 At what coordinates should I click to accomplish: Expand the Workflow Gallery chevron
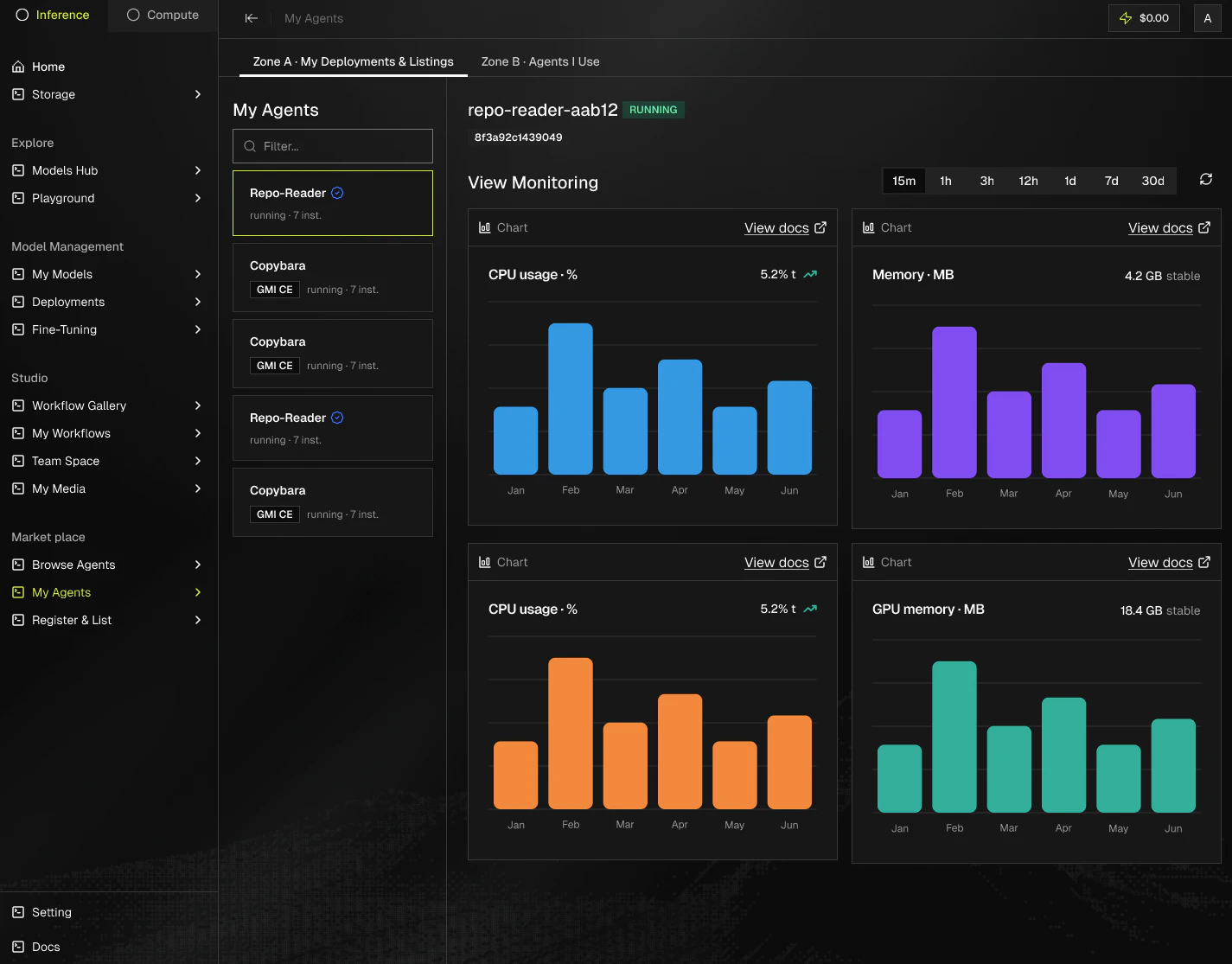pyautogui.click(x=198, y=405)
